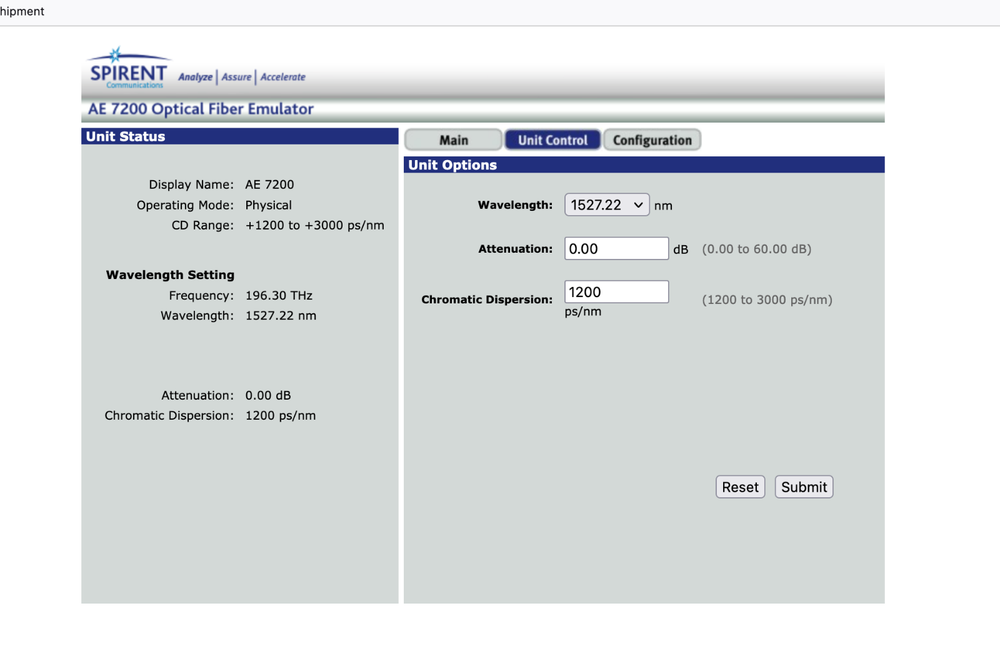Viewport: 1000px width, 668px height.
Task: Click the Chromatic Dispersion: label in Unit Options
Action: [487, 299]
